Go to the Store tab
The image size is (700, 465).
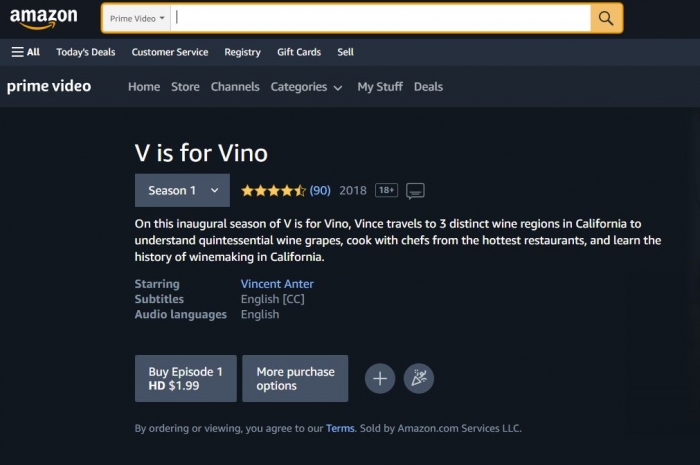pyautogui.click(x=185, y=87)
